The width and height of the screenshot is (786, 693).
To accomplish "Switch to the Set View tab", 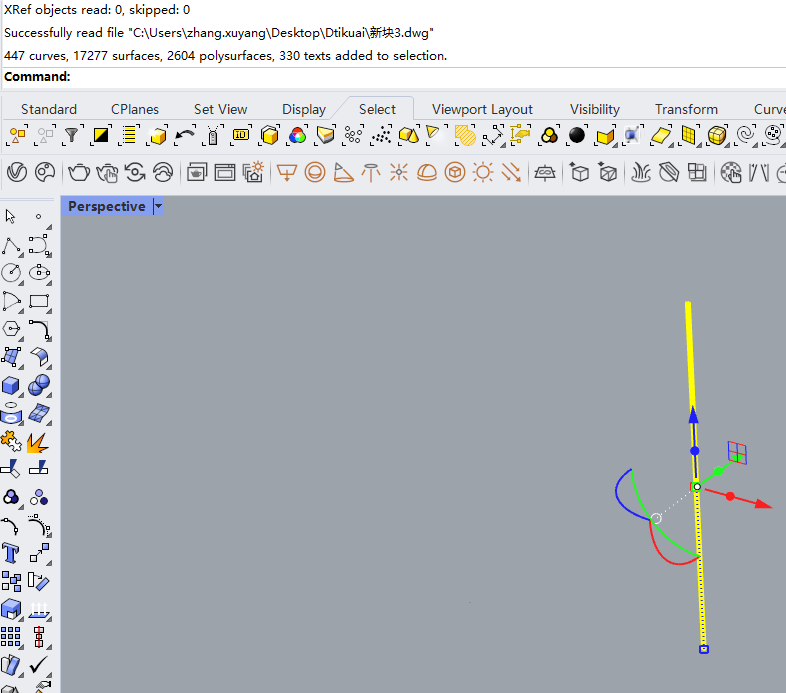I will point(221,109).
